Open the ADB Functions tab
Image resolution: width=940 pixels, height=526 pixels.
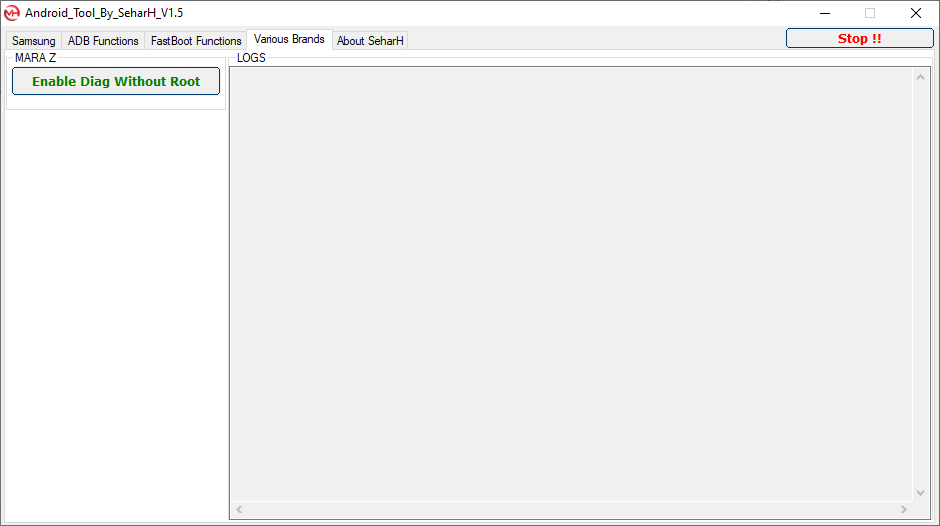103,41
